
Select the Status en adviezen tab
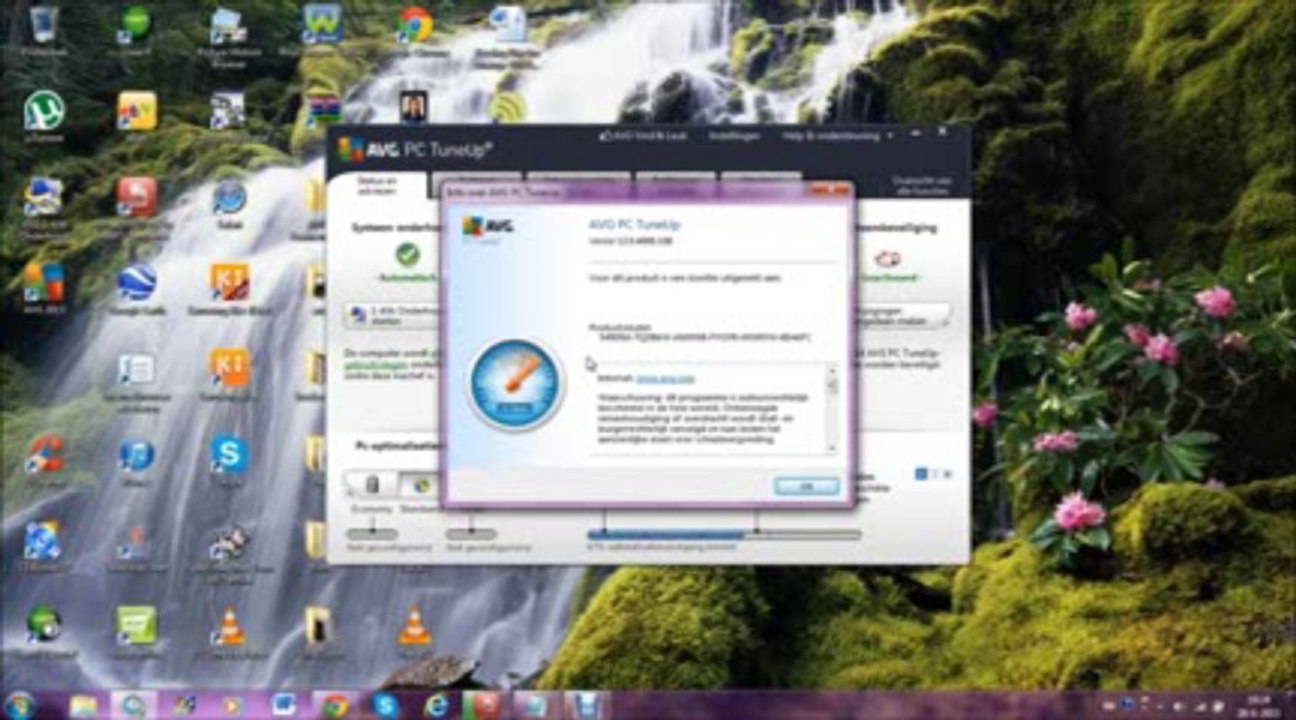[x=378, y=185]
